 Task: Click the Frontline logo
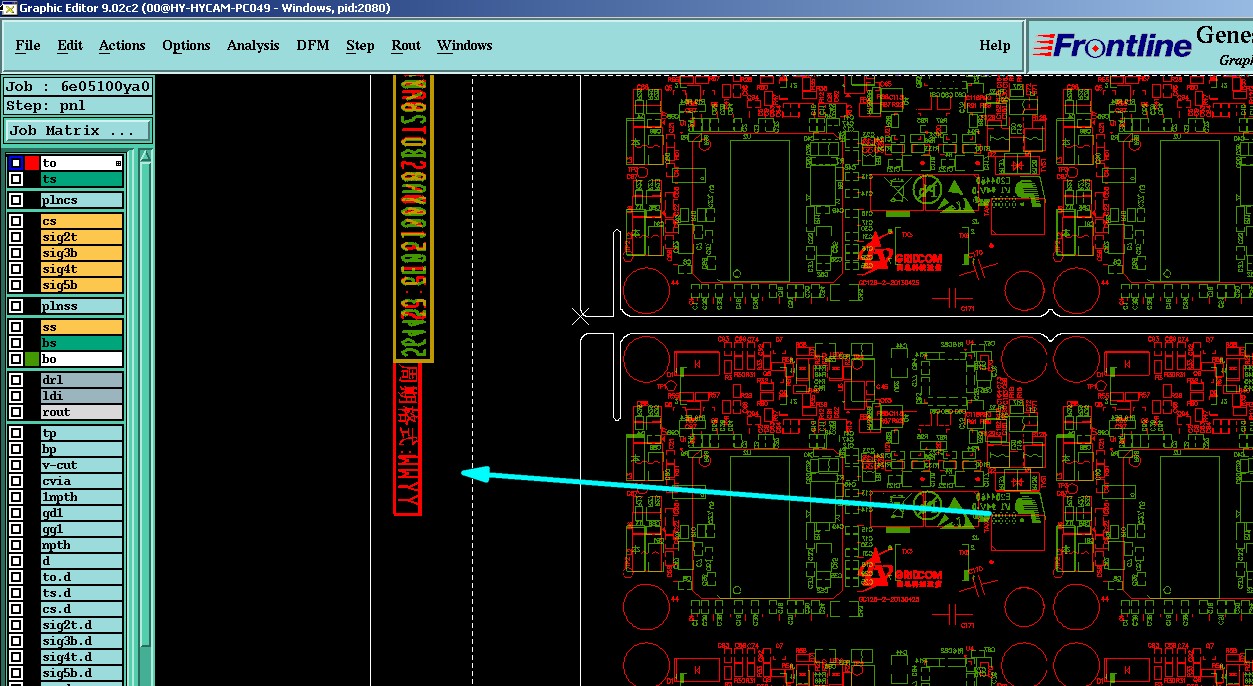click(x=1113, y=45)
